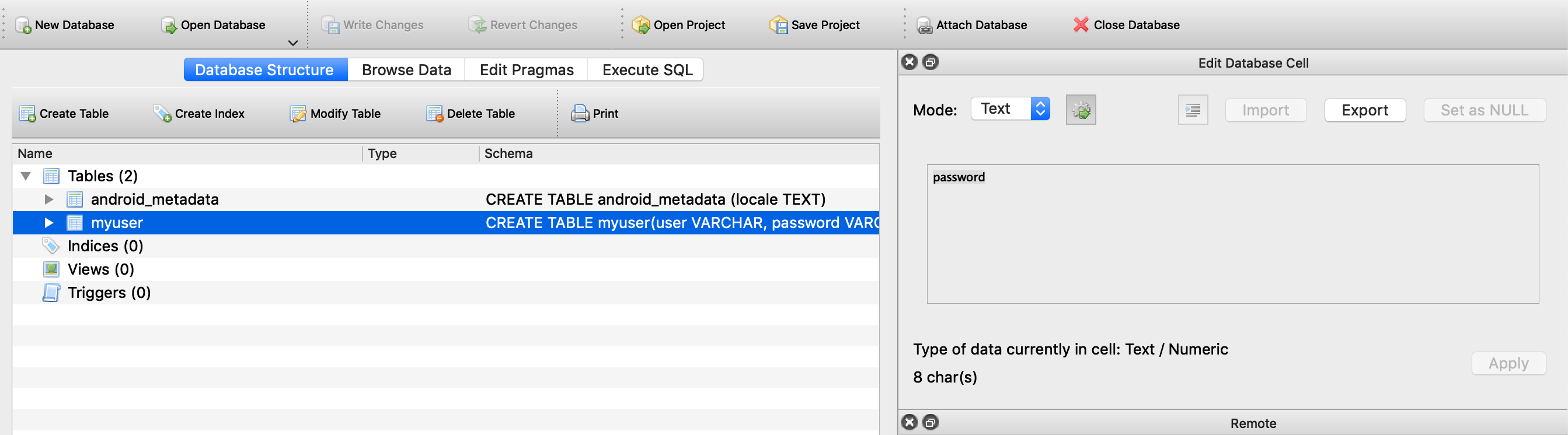Click the Create Table icon

tap(27, 114)
